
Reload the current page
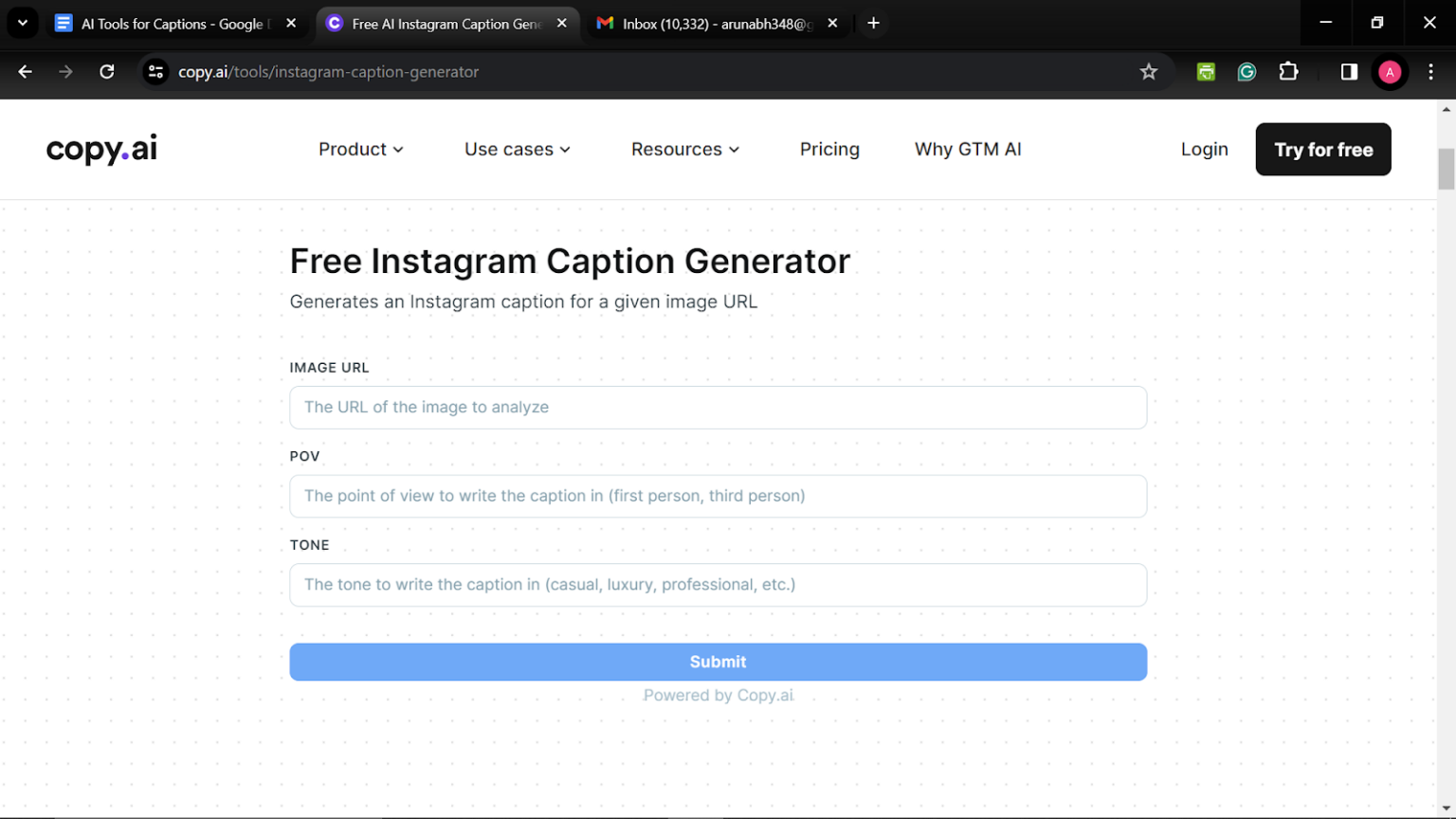click(x=106, y=71)
